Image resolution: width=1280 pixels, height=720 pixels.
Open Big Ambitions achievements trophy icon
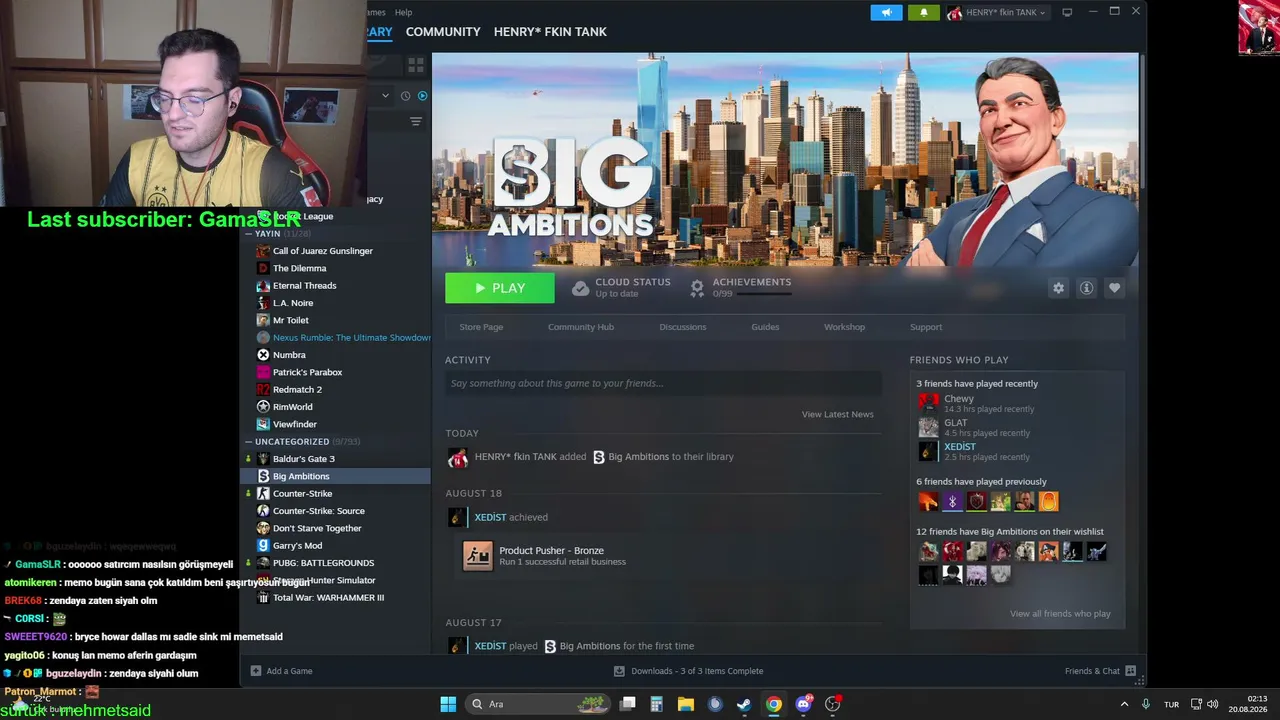pos(697,288)
